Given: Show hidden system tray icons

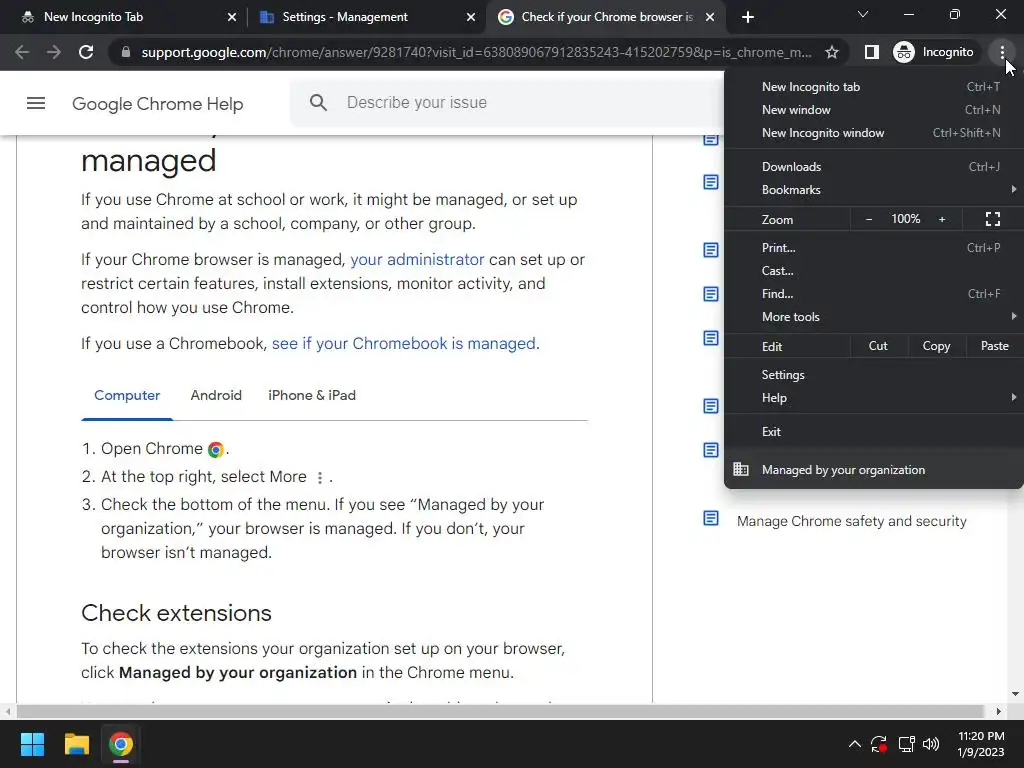Looking at the screenshot, I should tap(854, 744).
